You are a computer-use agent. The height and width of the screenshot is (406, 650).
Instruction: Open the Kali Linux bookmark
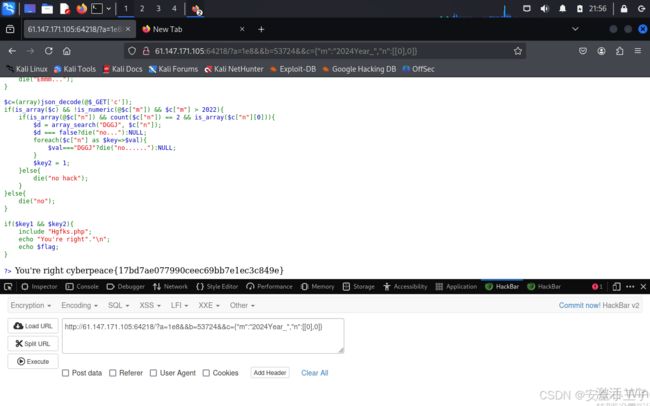(x=27, y=69)
